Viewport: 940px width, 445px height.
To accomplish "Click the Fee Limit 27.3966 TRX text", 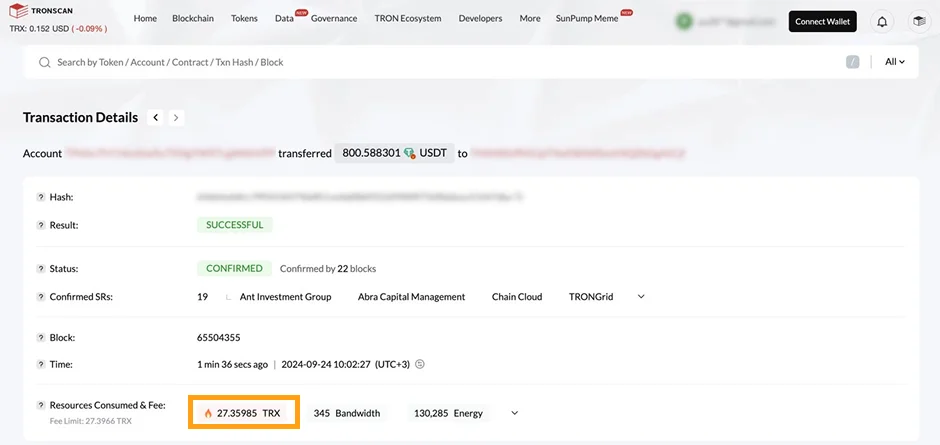I will click(91, 421).
